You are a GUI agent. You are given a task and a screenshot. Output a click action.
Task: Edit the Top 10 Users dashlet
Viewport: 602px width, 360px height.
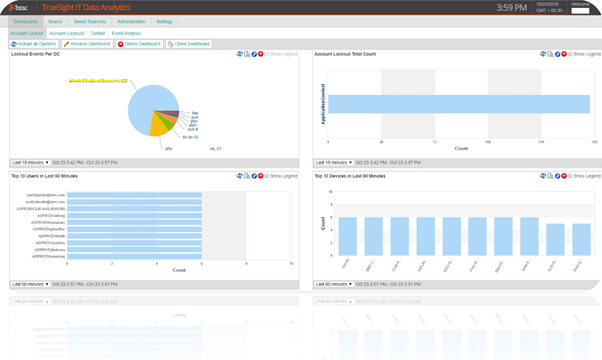254,176
